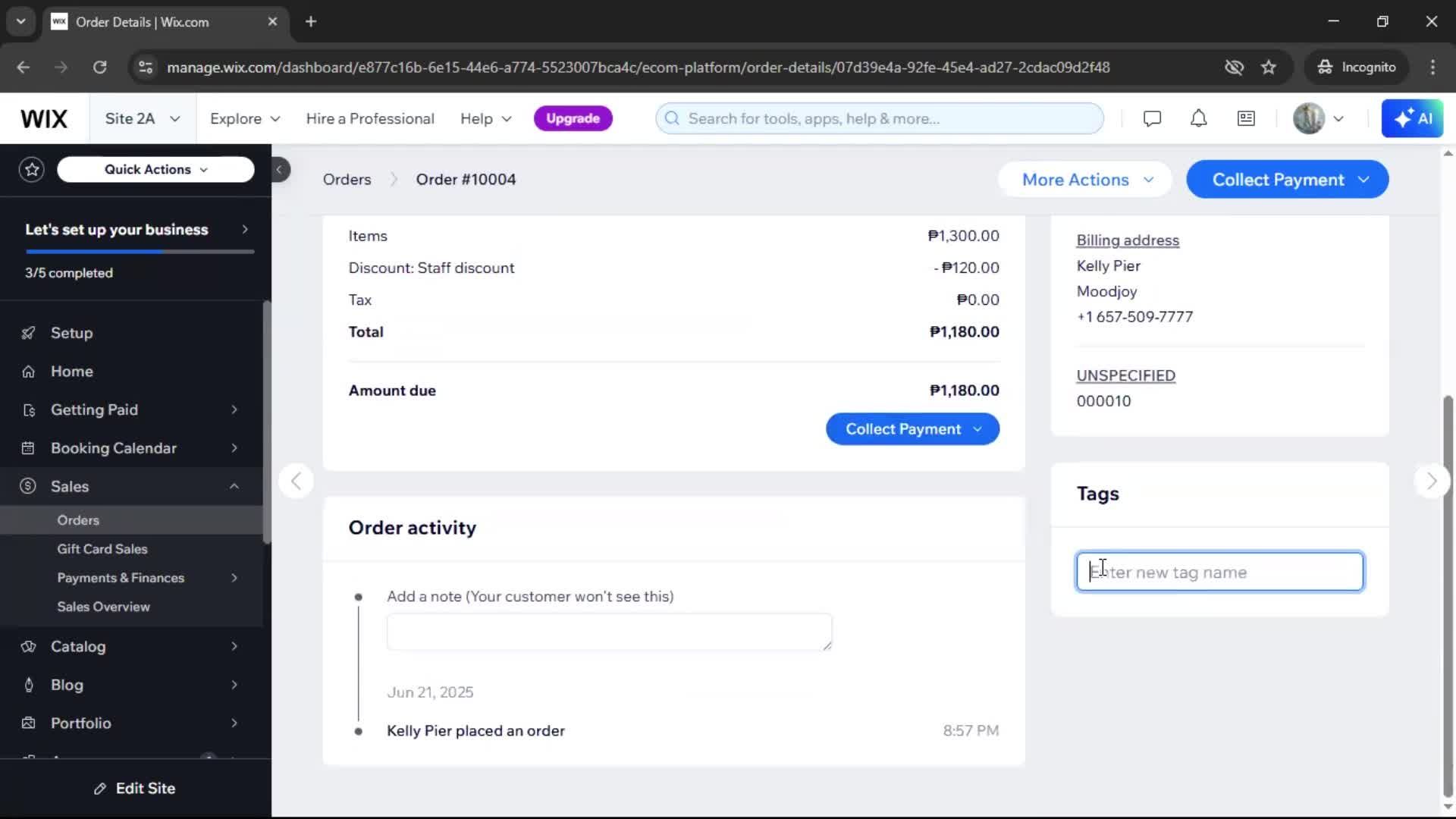Click the Portfolio icon
1456x819 pixels.
28,723
